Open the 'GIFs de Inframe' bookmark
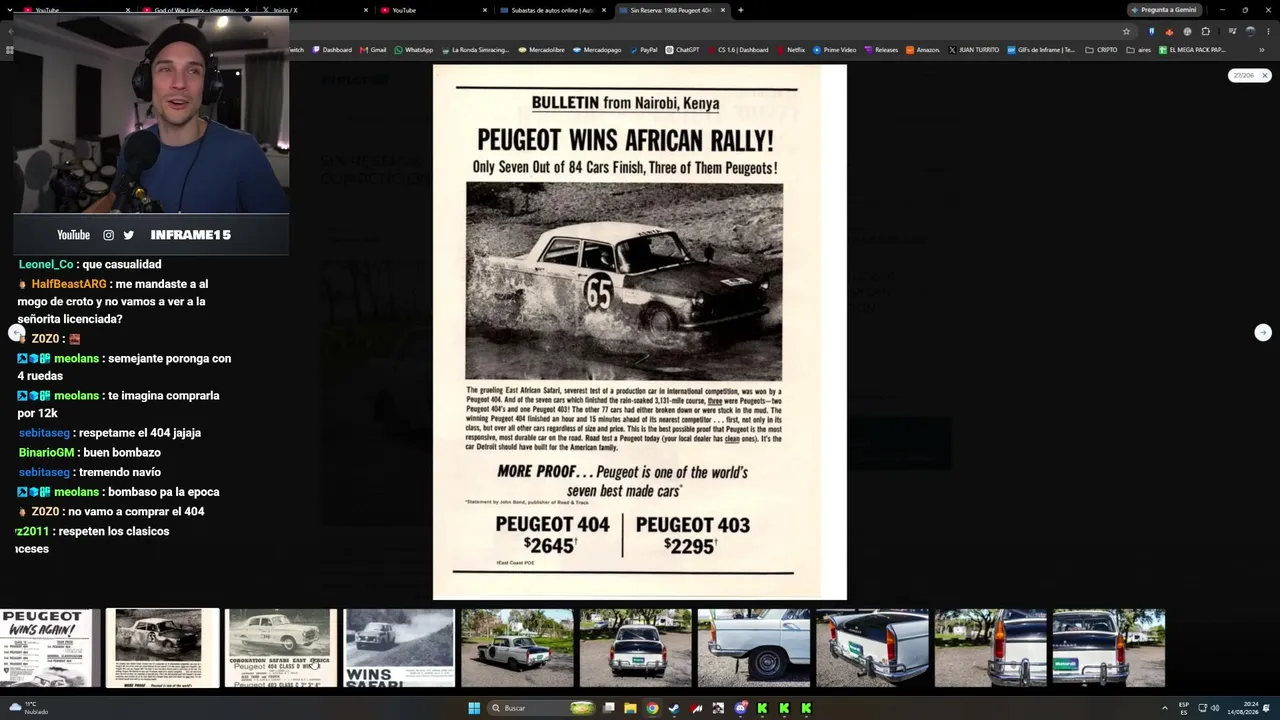This screenshot has width=1280, height=720. click(x=1041, y=50)
